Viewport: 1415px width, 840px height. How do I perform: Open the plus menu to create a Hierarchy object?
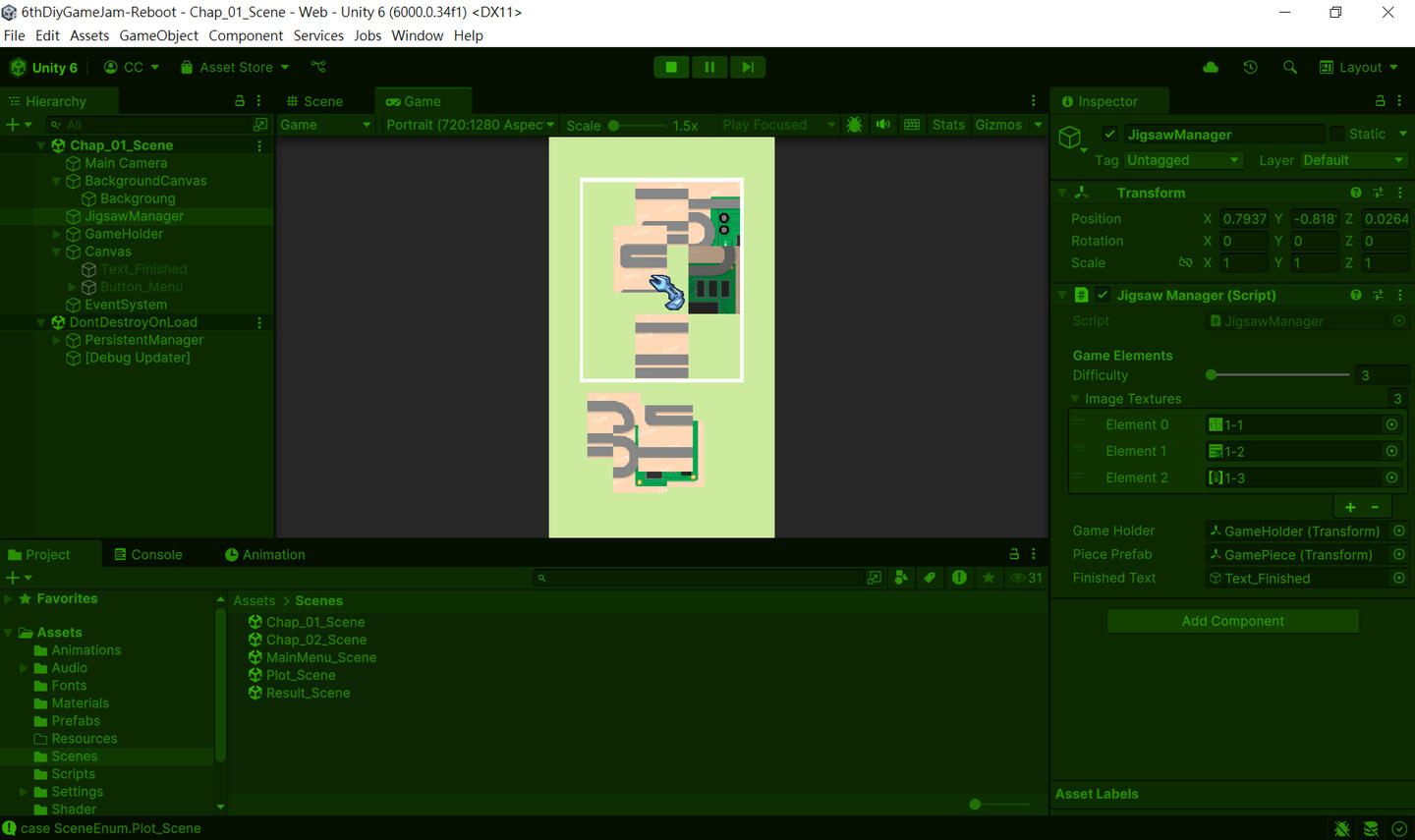19,125
